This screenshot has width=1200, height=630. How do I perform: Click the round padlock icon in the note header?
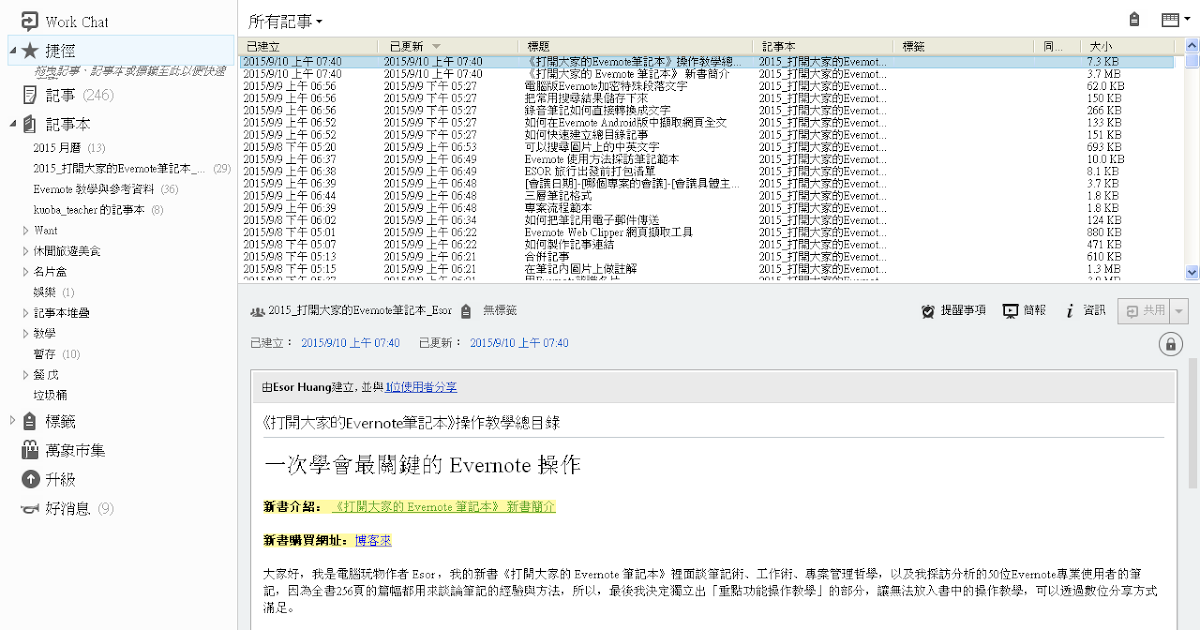coord(1169,344)
